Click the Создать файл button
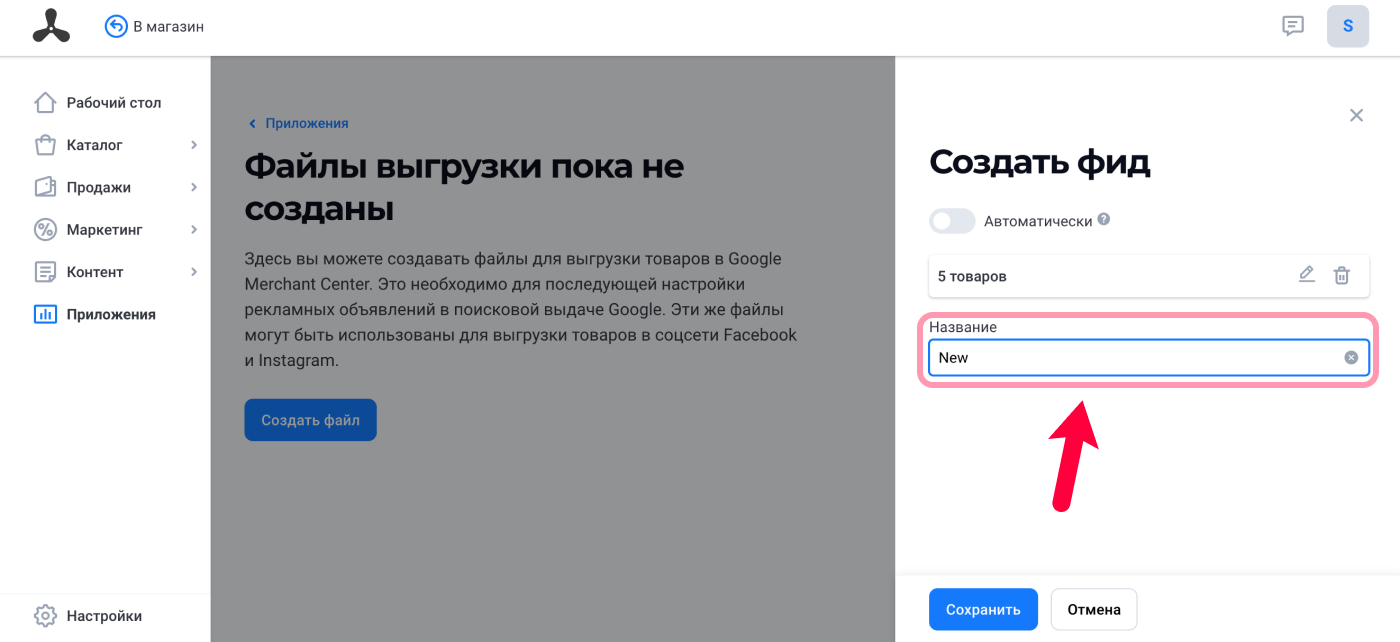This screenshot has height=642, width=1400. tap(310, 420)
